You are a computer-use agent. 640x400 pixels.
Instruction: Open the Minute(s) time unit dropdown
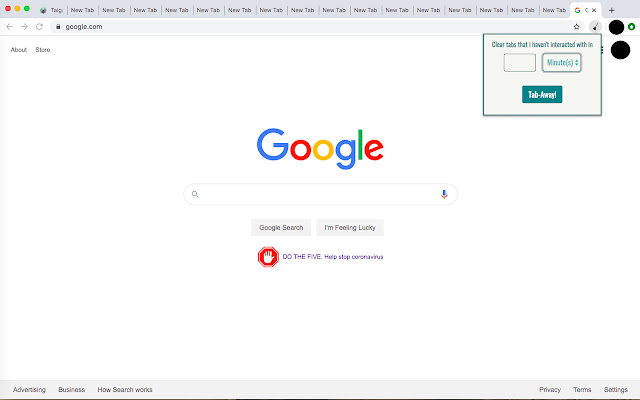[x=562, y=62]
